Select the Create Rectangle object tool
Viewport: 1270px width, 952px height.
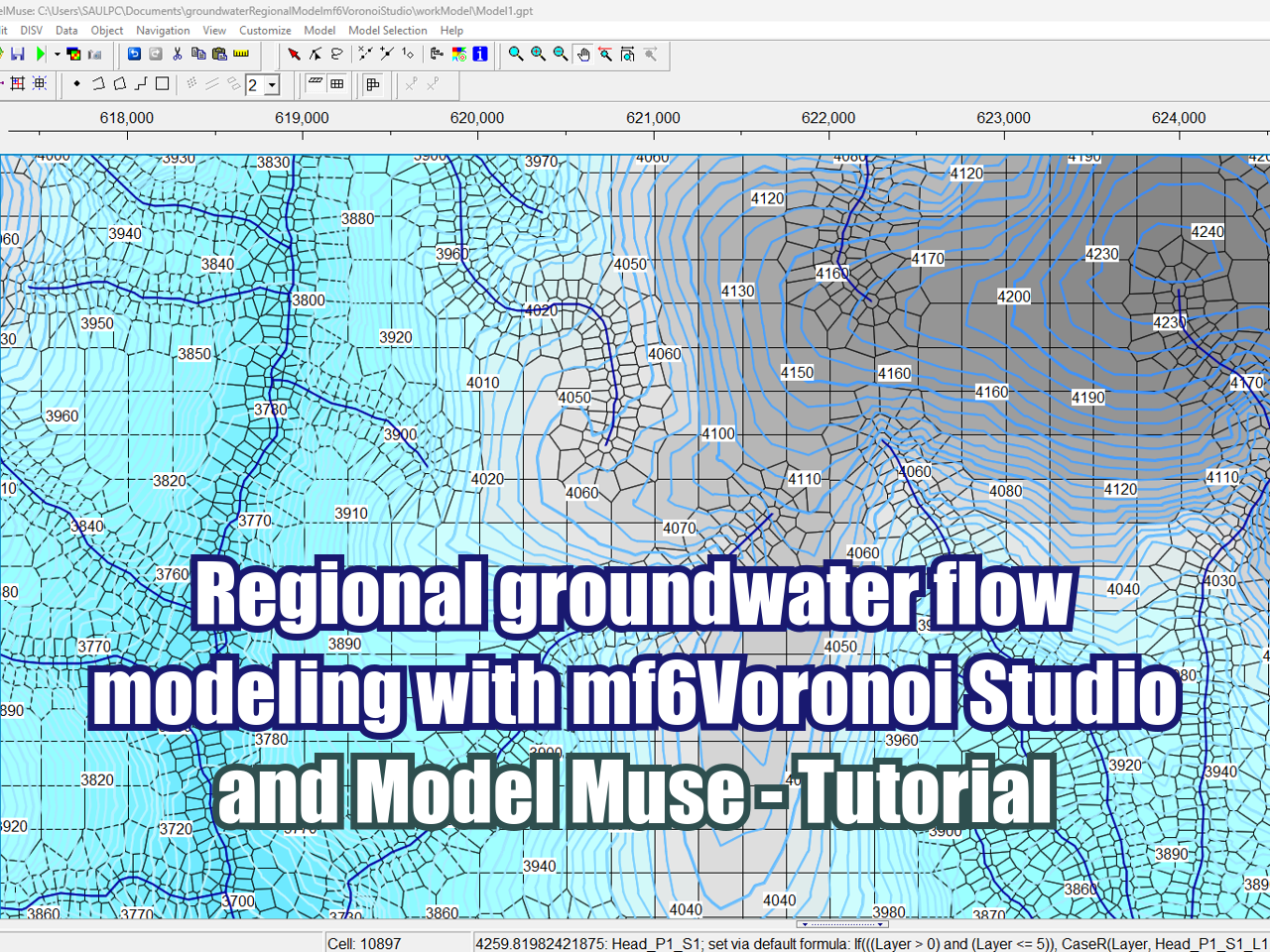click(163, 84)
